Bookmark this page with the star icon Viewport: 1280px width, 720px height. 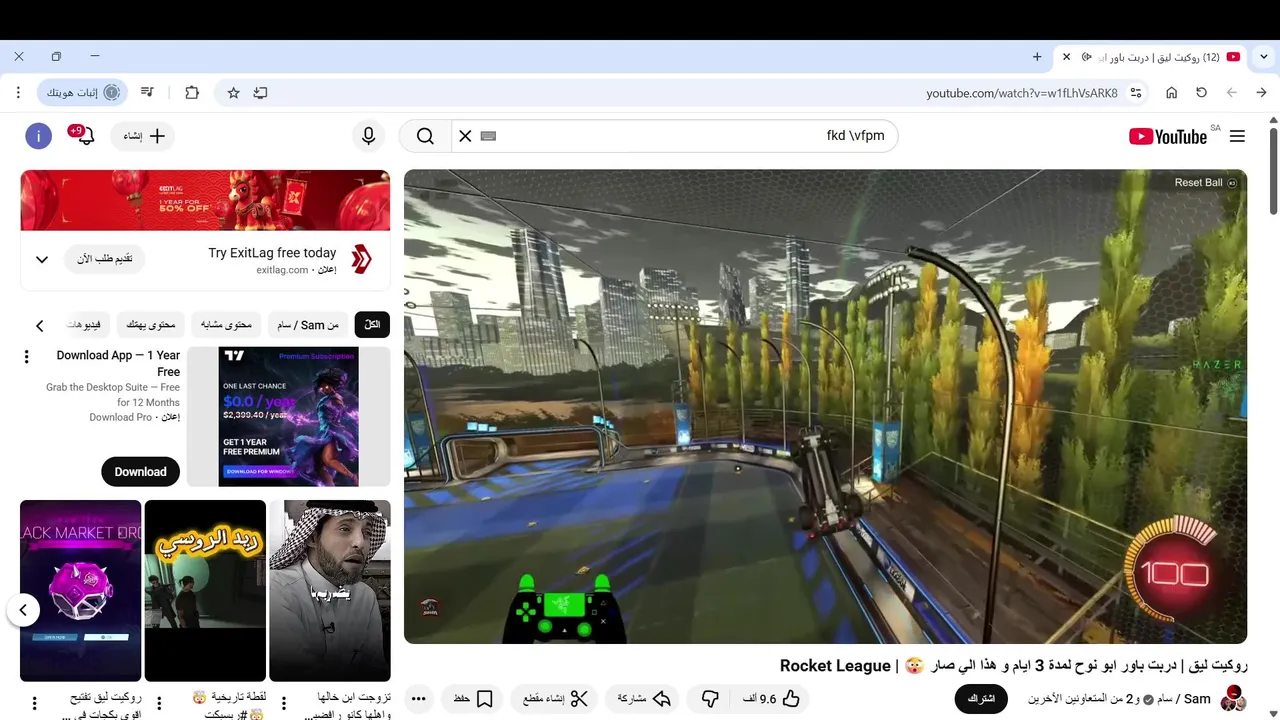[233, 92]
